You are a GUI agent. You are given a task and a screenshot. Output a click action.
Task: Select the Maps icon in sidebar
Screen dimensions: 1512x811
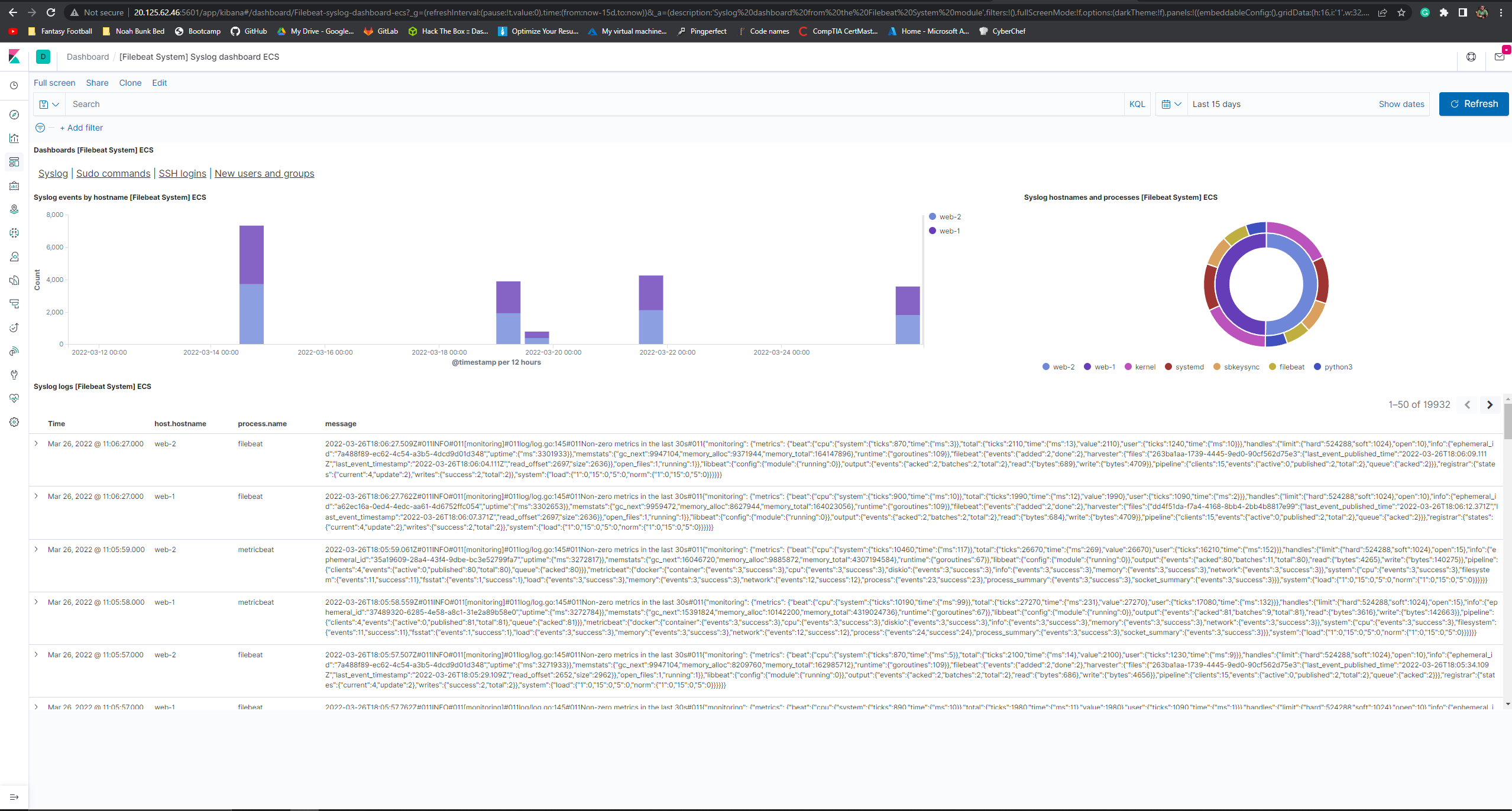coord(14,209)
